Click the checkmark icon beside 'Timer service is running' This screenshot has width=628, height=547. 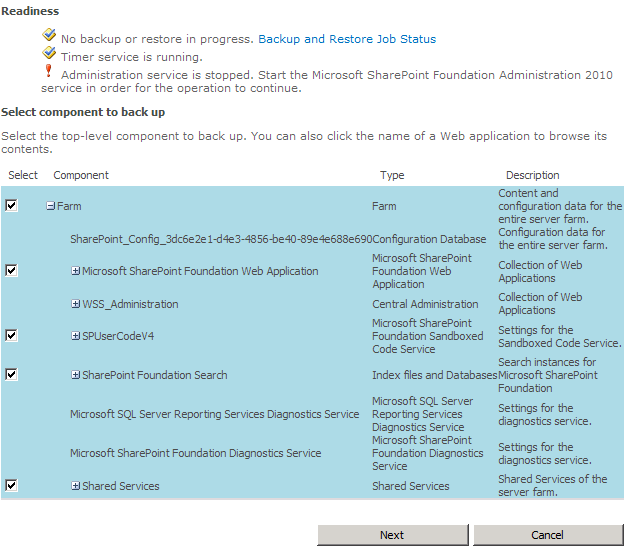49,53
